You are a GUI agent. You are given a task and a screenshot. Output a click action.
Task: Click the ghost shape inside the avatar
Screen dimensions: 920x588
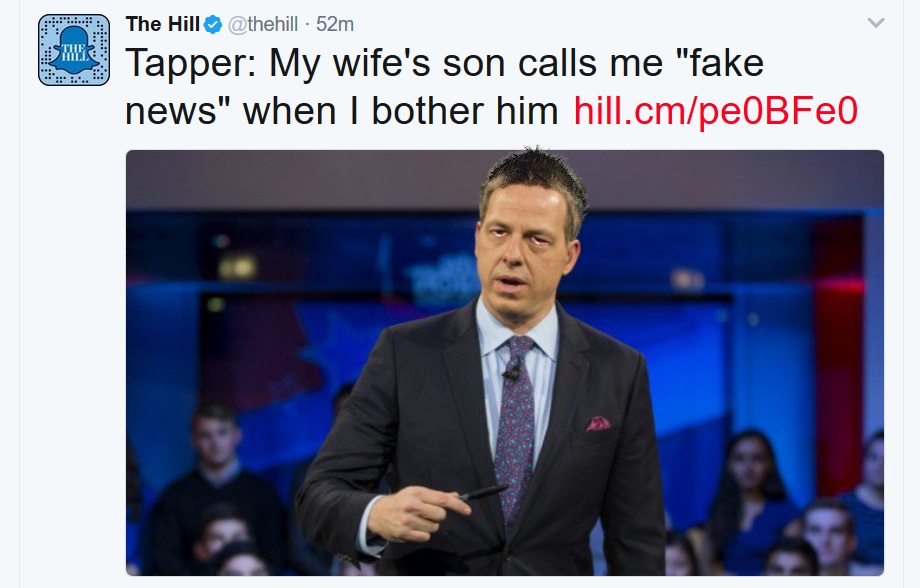point(74,51)
